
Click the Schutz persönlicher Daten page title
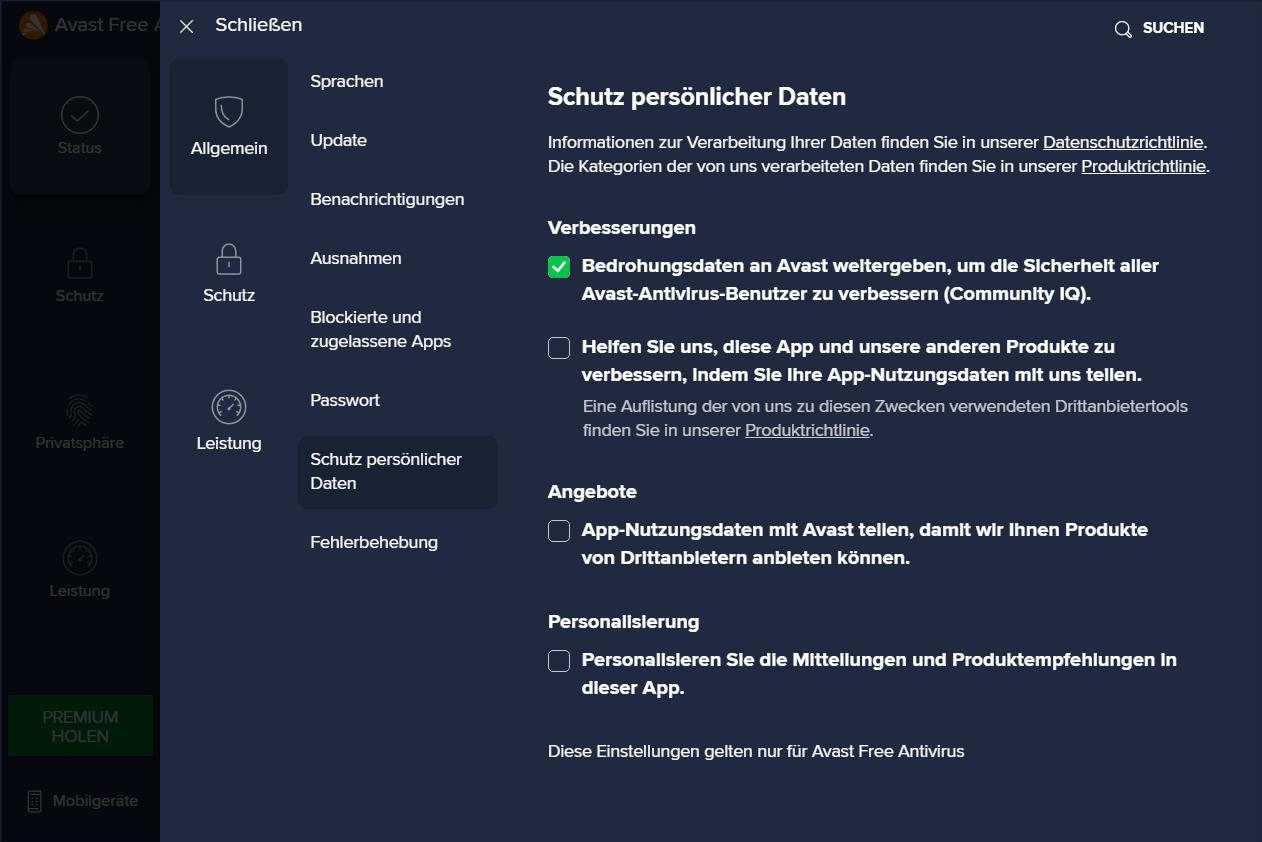point(697,97)
